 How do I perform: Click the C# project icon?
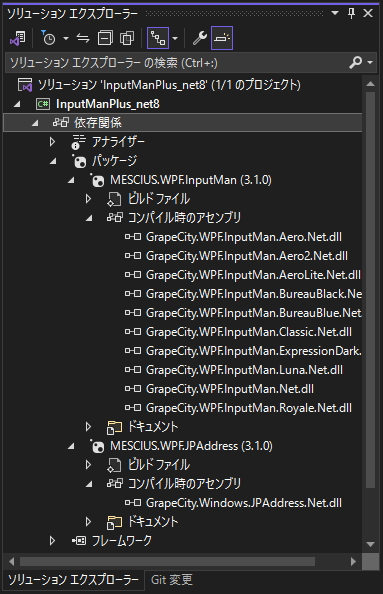click(x=43, y=104)
